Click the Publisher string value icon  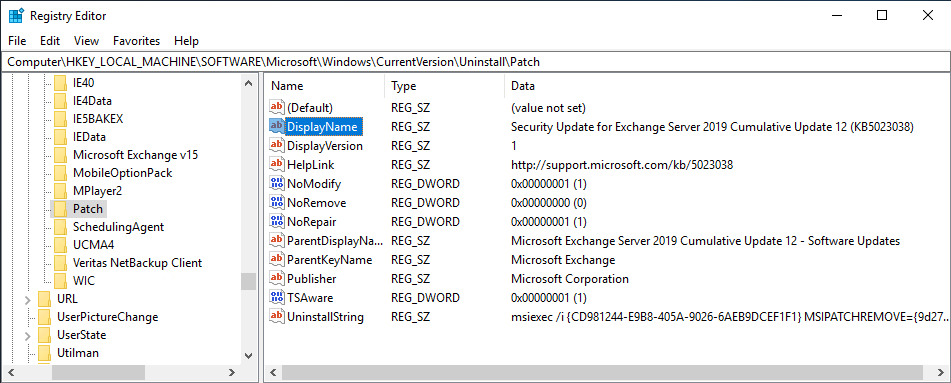pos(277,279)
